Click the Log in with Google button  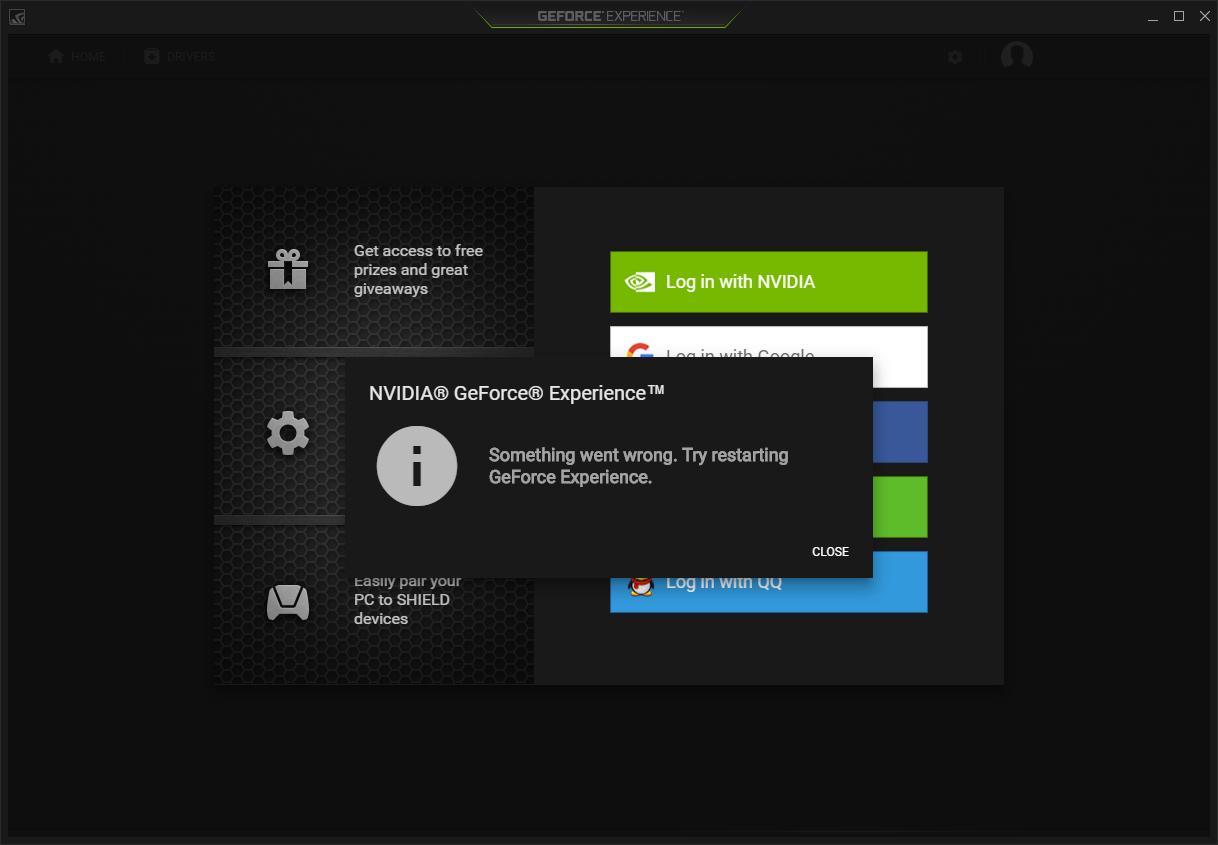[x=769, y=342]
